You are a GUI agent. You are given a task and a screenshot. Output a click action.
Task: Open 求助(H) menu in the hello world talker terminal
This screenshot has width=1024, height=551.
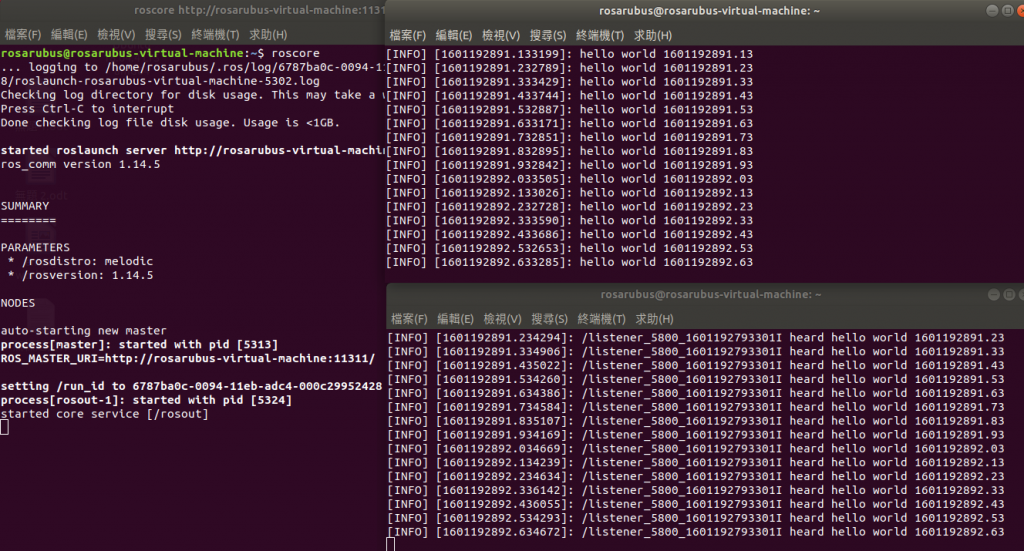652,35
